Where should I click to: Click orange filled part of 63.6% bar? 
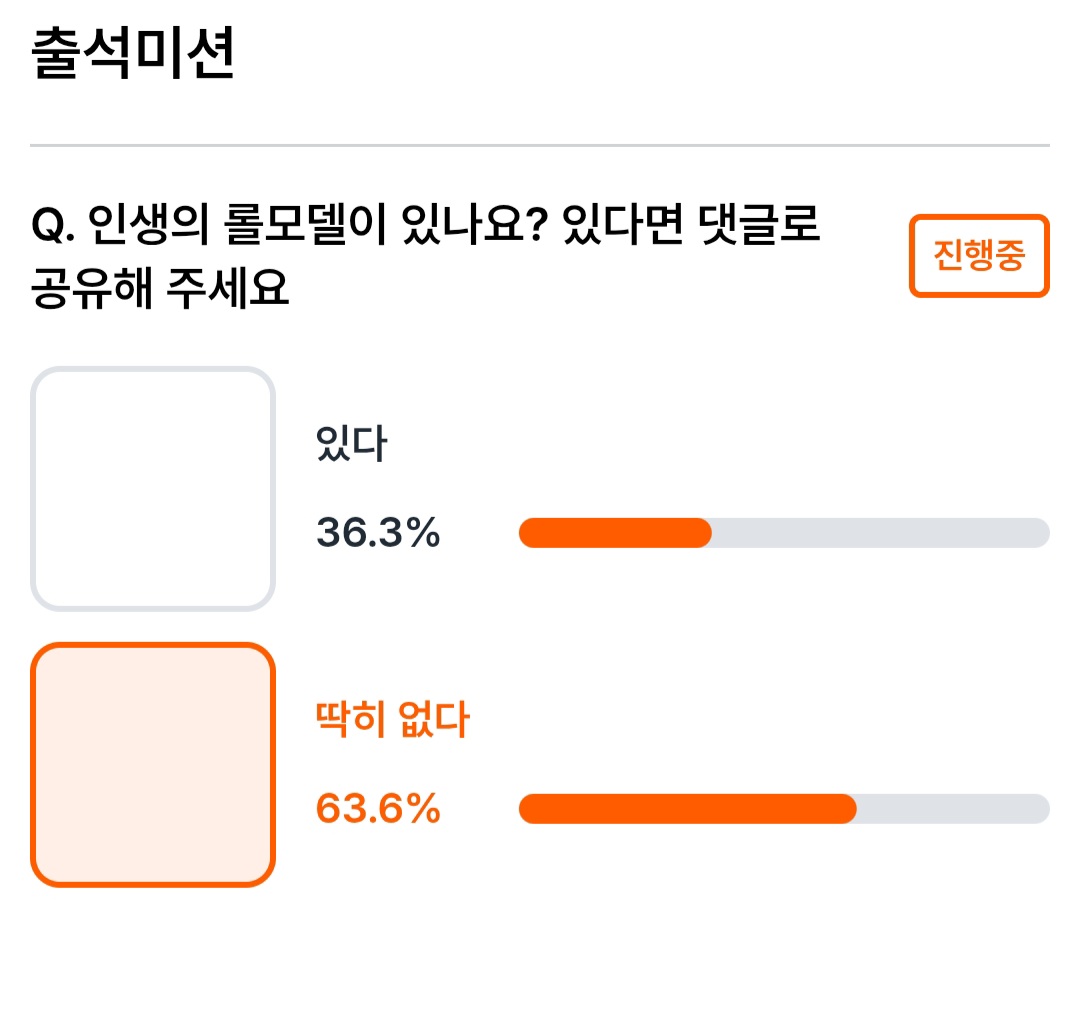[x=687, y=808]
